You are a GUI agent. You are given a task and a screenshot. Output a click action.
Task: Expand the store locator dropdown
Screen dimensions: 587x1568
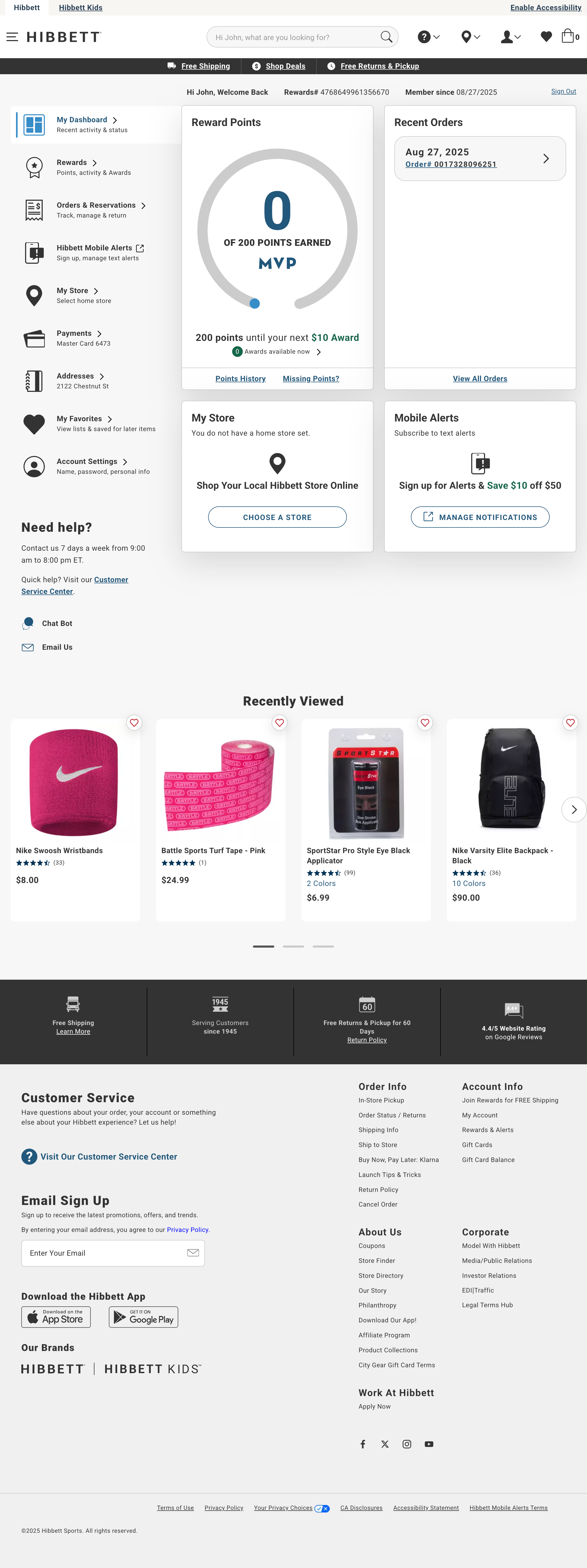tap(470, 37)
